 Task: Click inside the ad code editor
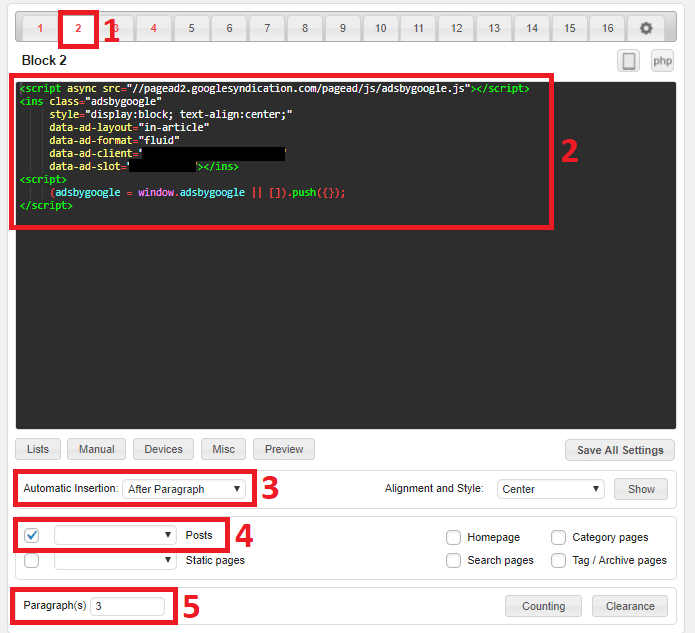pos(346,255)
